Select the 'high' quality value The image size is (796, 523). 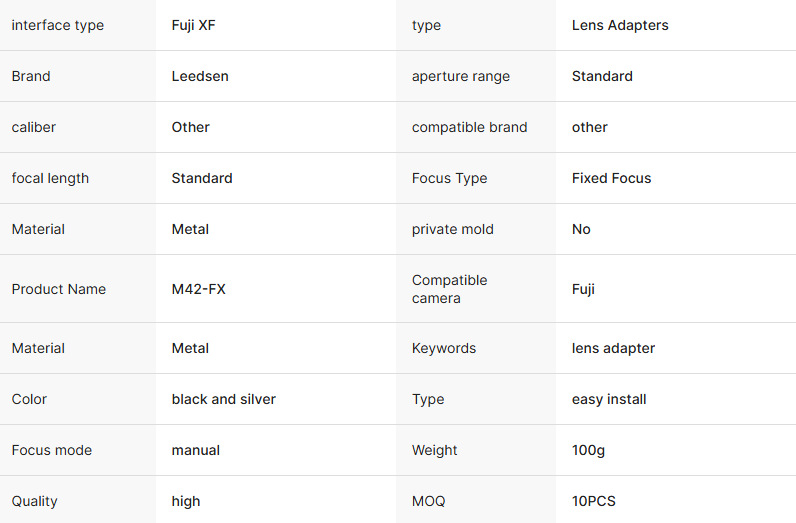click(x=186, y=501)
